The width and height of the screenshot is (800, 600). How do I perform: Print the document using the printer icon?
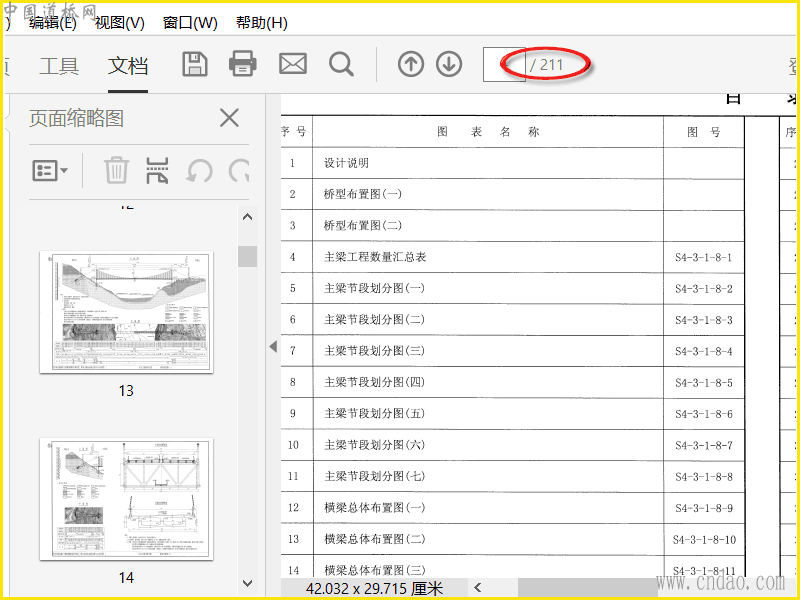[x=242, y=64]
